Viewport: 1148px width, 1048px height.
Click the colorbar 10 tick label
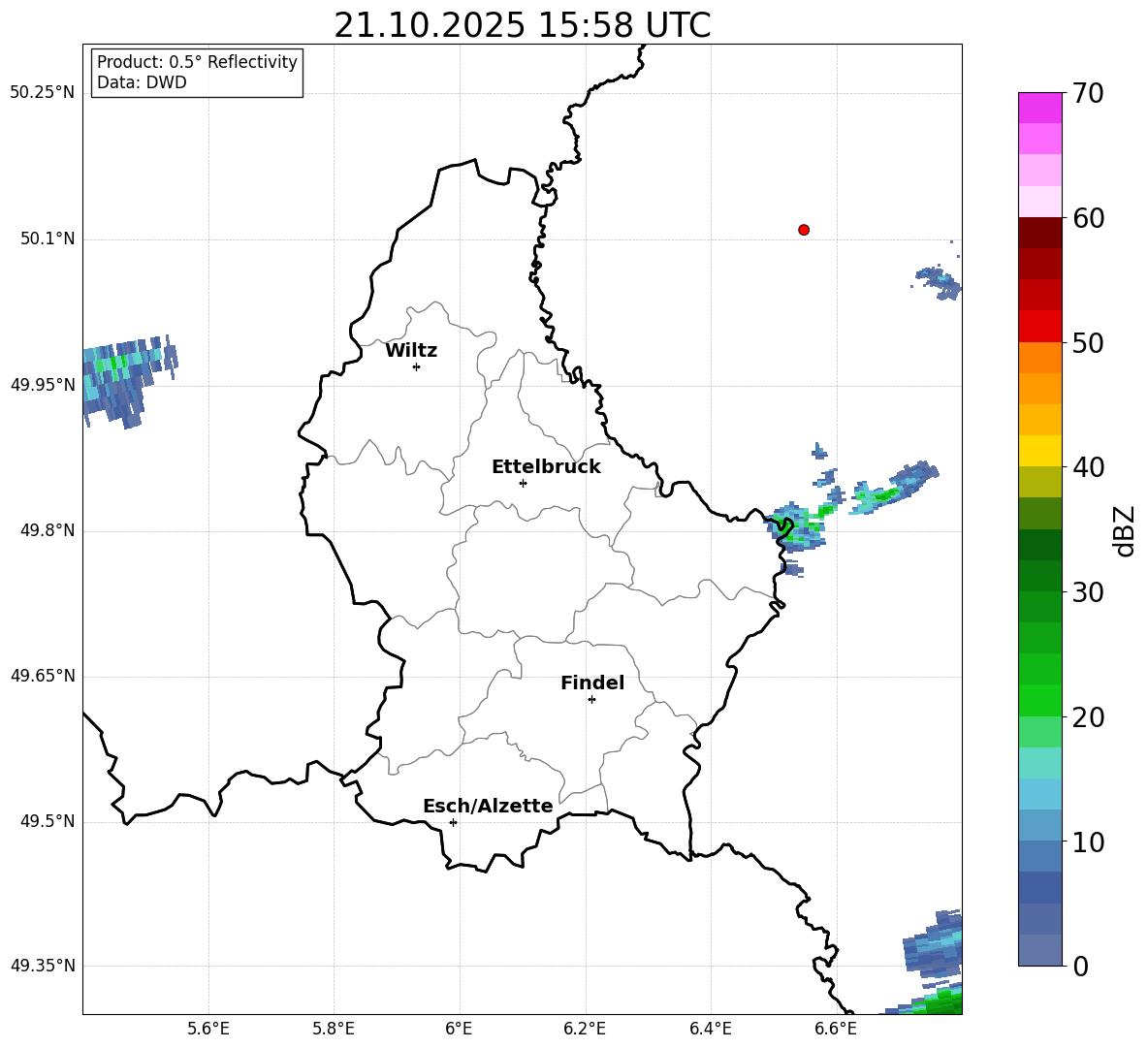pyautogui.click(x=1088, y=842)
